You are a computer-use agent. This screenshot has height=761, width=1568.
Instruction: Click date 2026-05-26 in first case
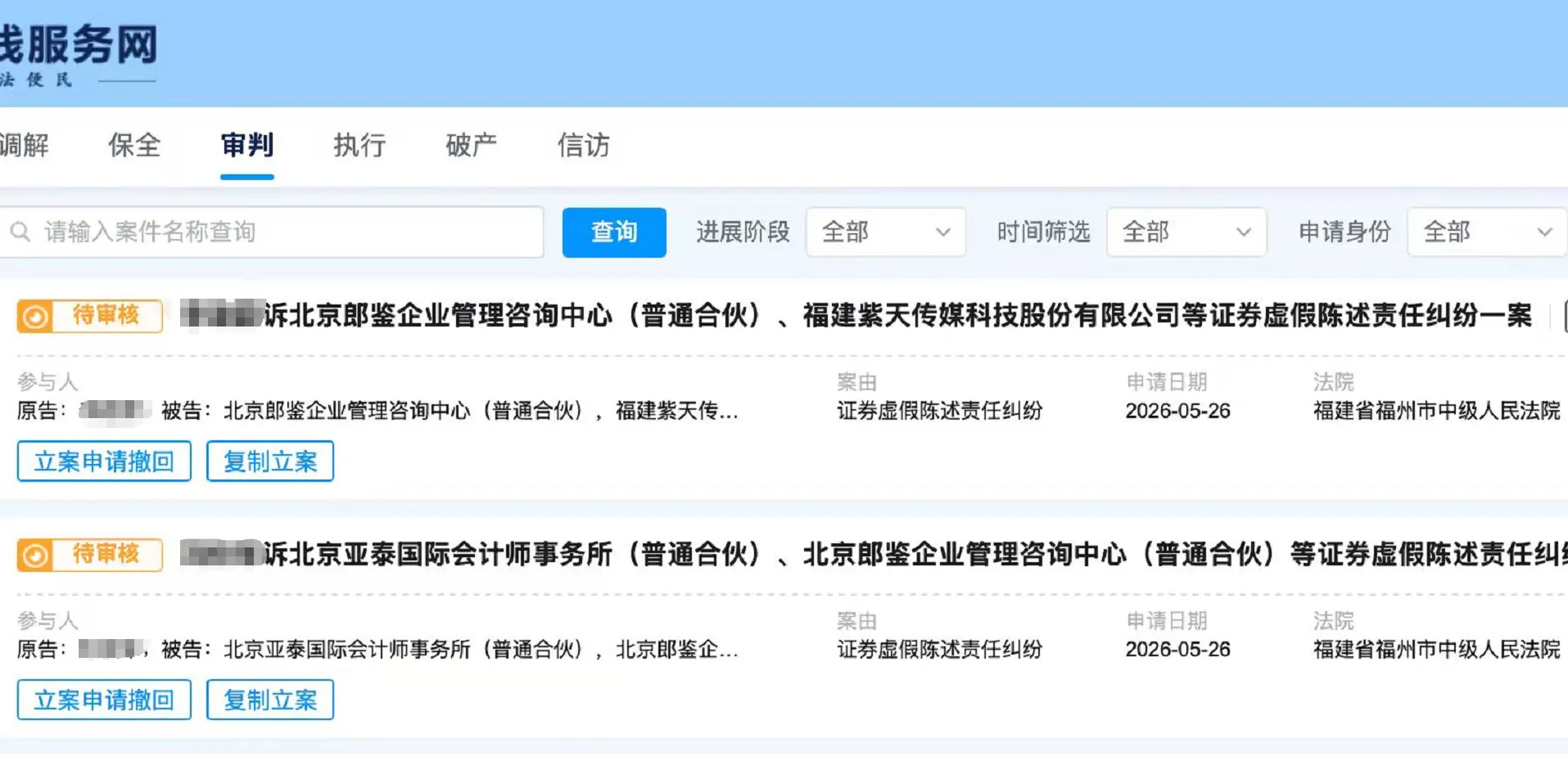1177,411
